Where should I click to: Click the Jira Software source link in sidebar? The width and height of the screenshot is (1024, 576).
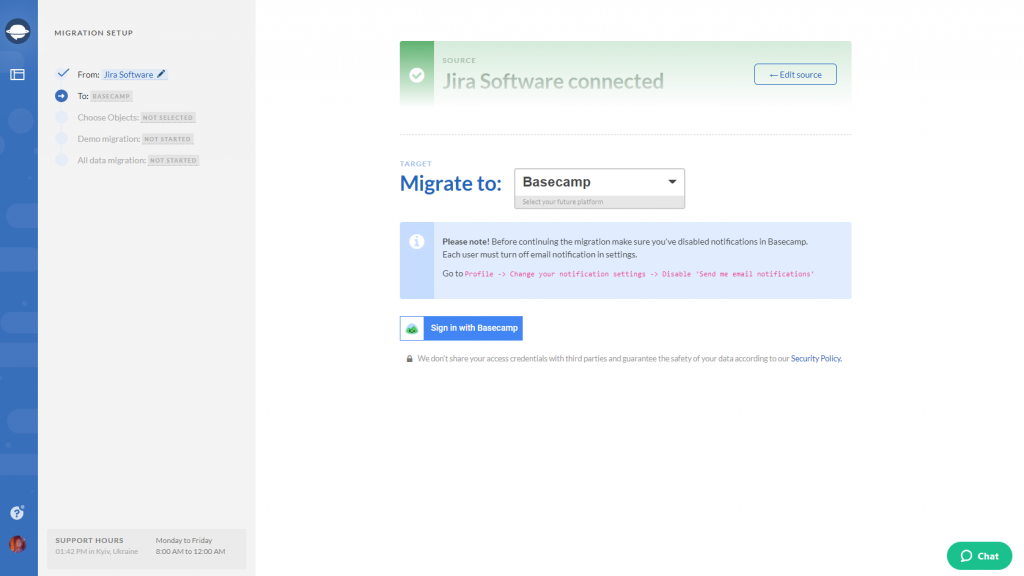(128, 75)
